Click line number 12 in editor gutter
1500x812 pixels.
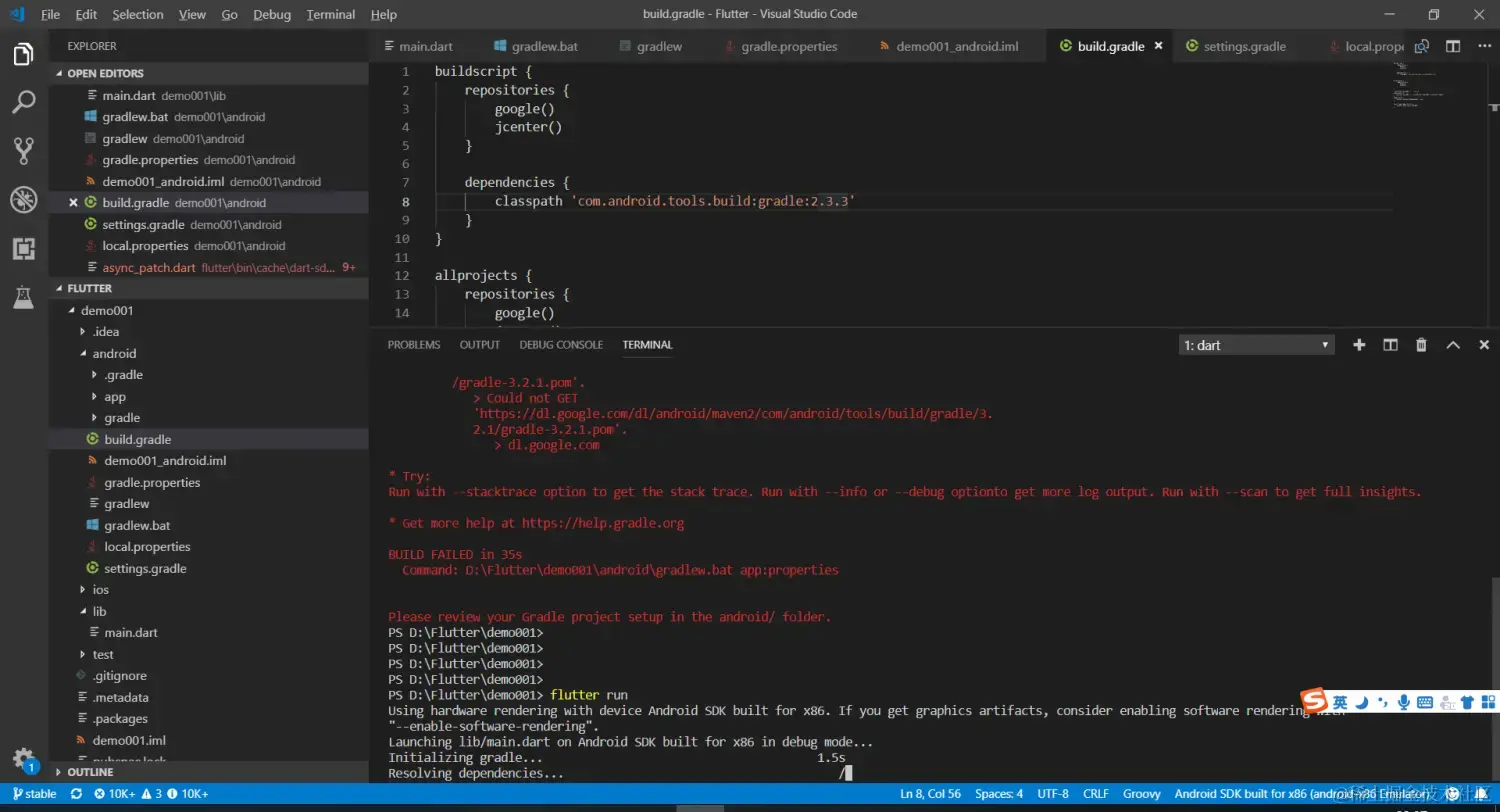[402, 275]
